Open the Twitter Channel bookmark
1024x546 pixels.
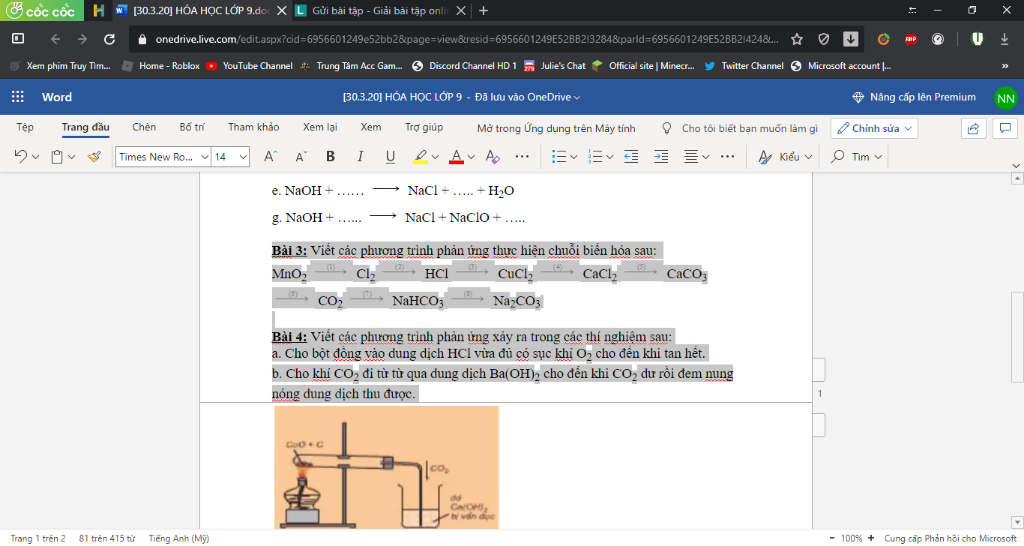[x=744, y=65]
